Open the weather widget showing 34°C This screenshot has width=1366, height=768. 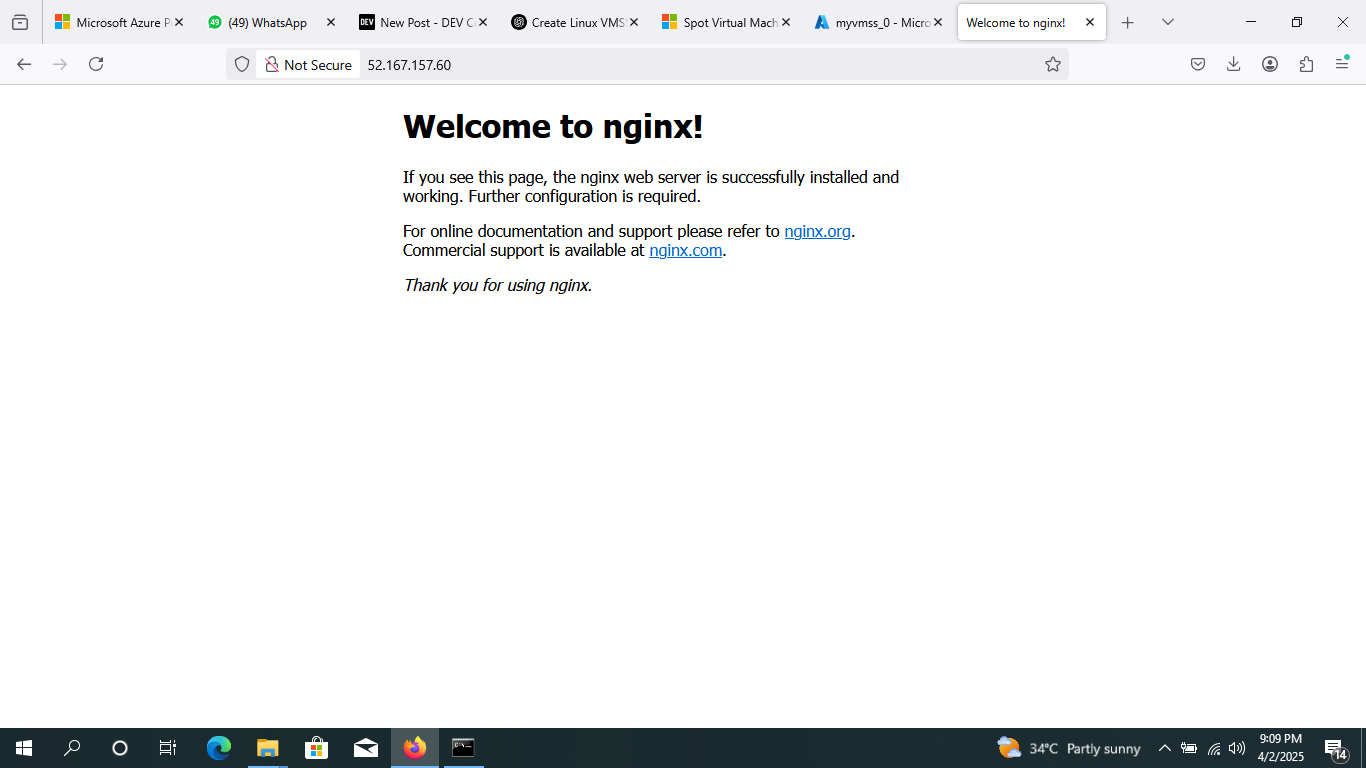pyautogui.click(x=1069, y=748)
